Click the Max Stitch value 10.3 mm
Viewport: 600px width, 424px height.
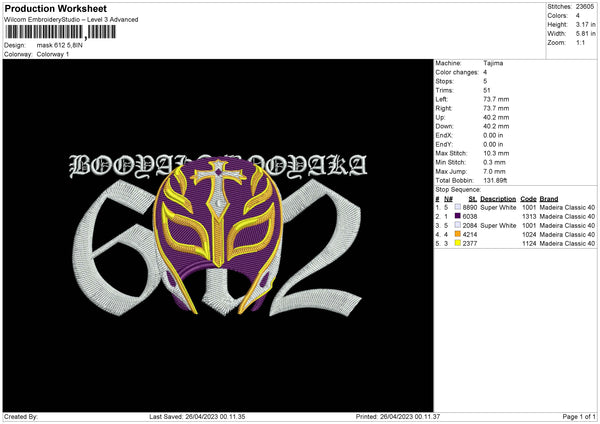(496, 153)
